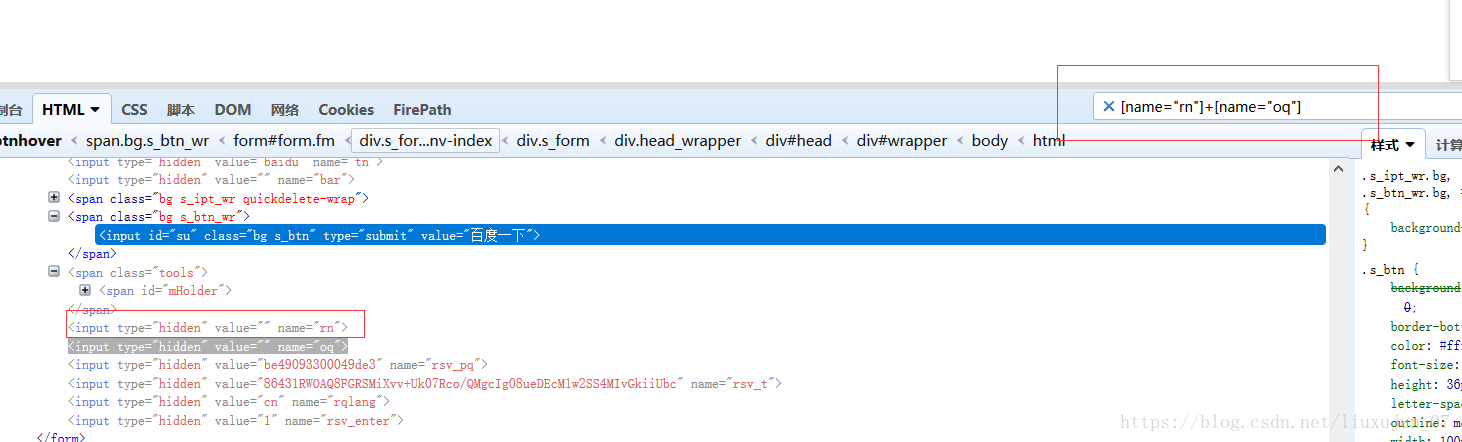1462x442 pixels.
Task: Select span.bg.s_btn_wr in the breadcrumb
Action: click(147, 141)
